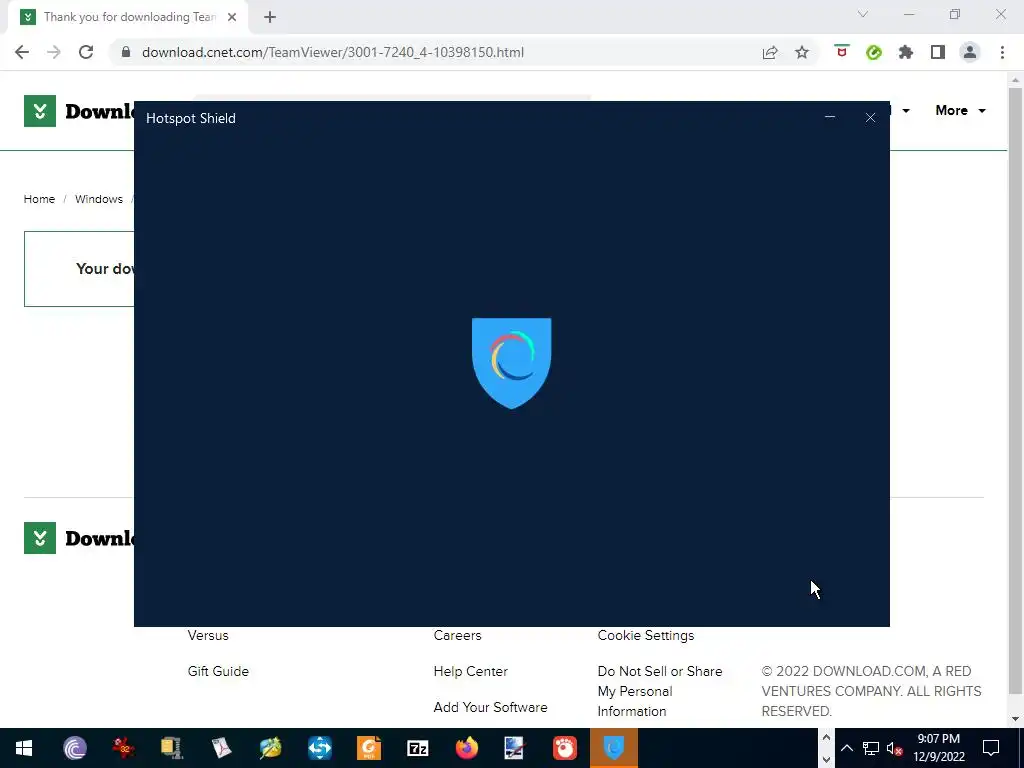1024x768 pixels.
Task: Open the Gift Guide footer link
Action: tap(218, 671)
